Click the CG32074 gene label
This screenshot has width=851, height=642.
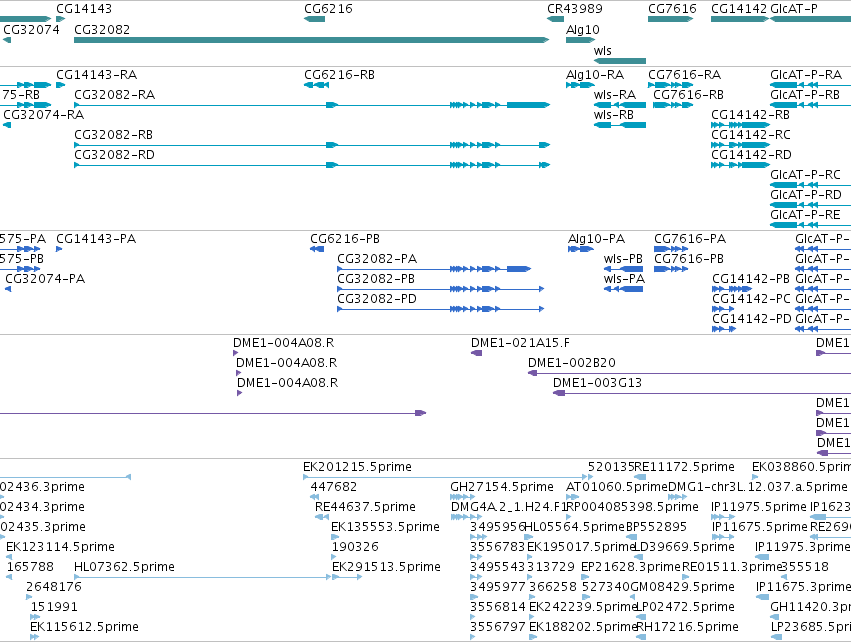[31, 30]
